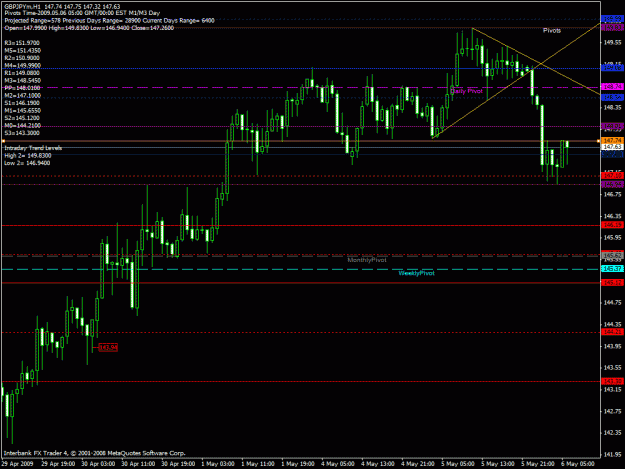Screen dimensions: 625x469
Task: Click the Low 2= 146.9400 label
Action: point(27,163)
